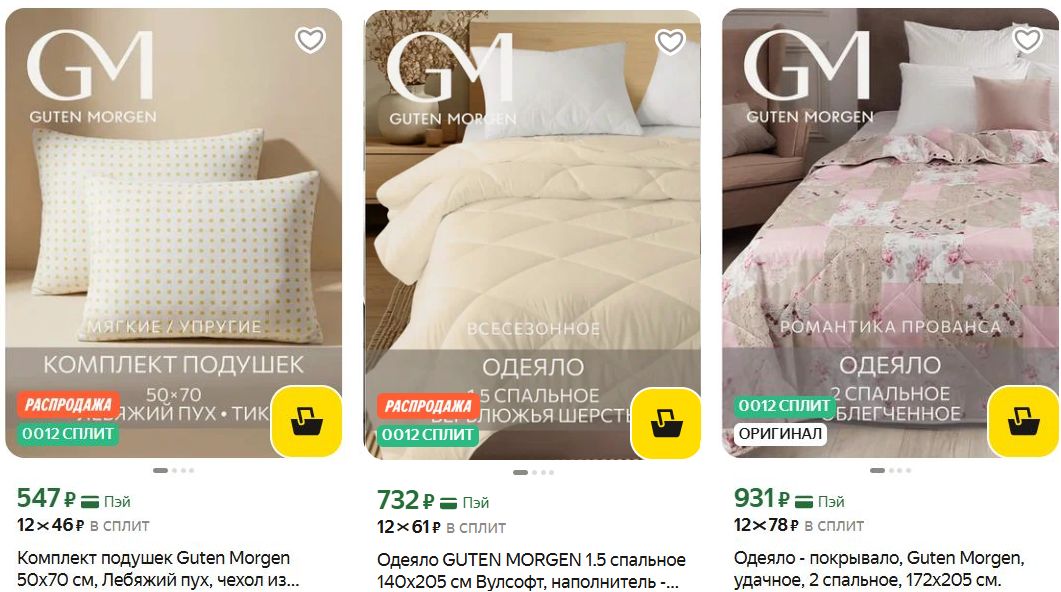The width and height of the screenshot is (1061, 592).
Task: Toggle heart on Прованс blanket card
Action: (1028, 39)
